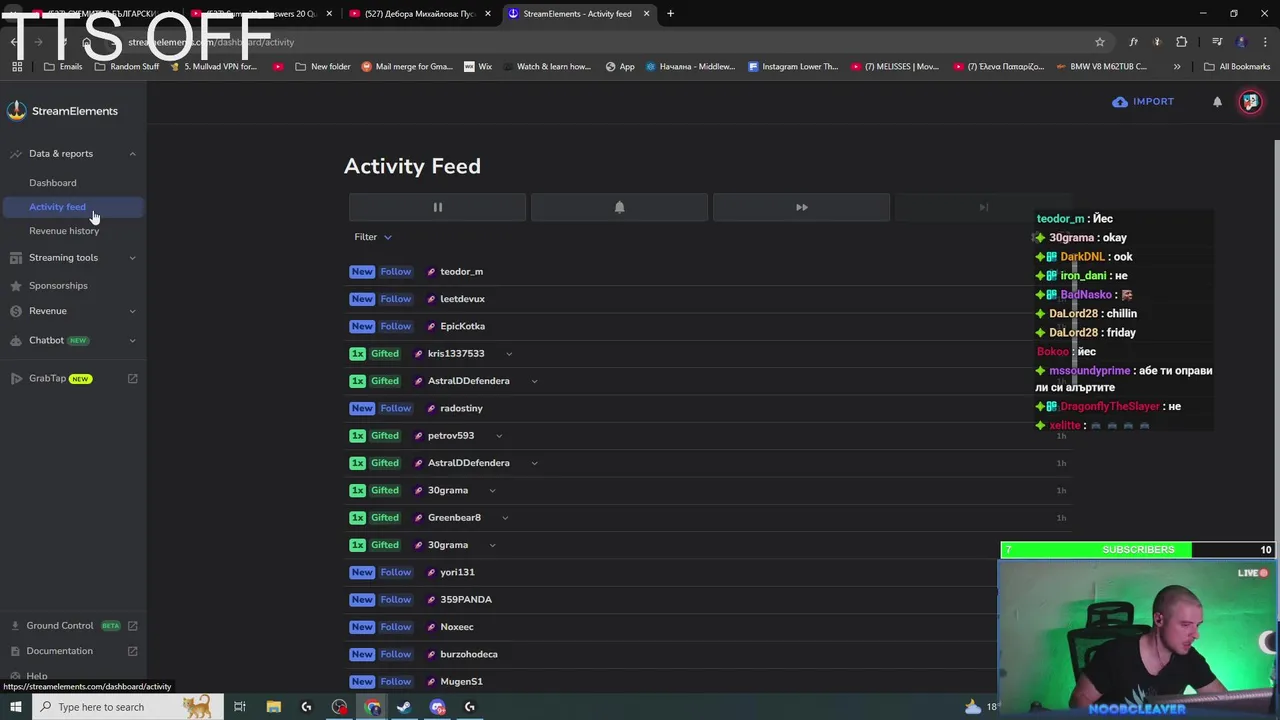This screenshot has width=1280, height=720.
Task: Click Noxeec follower name
Action: pyautogui.click(x=457, y=627)
